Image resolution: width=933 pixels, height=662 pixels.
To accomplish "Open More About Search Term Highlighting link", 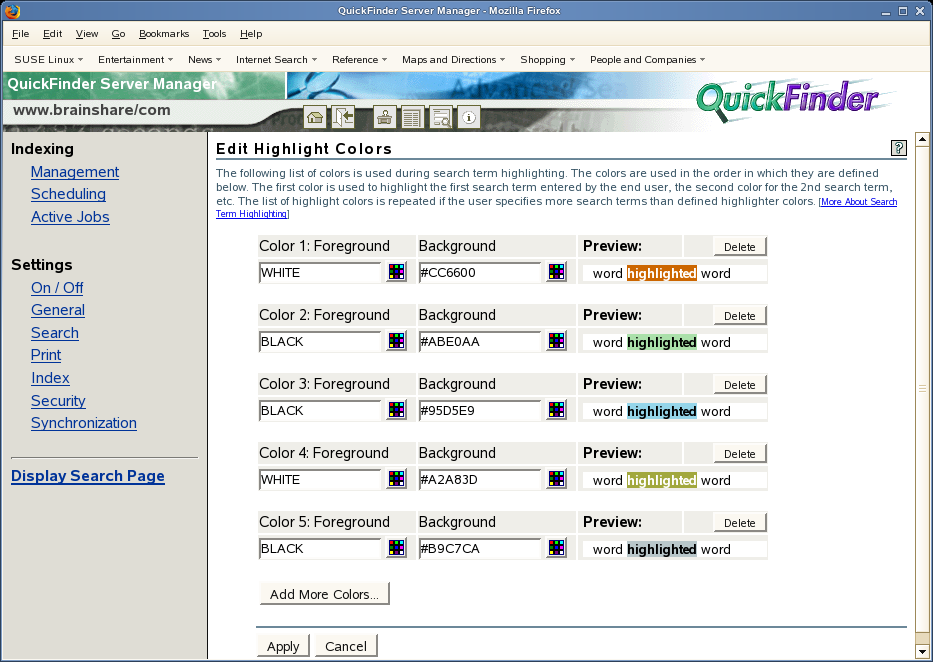I will pyautogui.click(x=859, y=202).
